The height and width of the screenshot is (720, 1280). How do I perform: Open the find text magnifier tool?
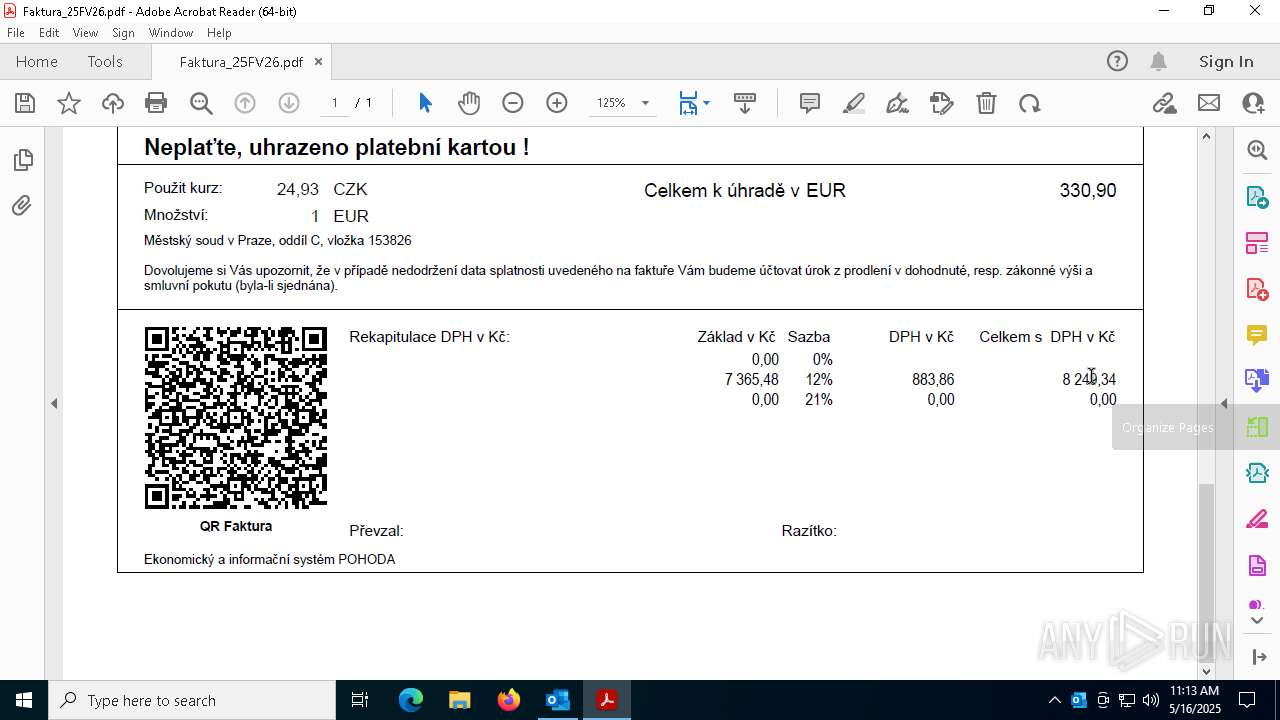[x=201, y=103]
